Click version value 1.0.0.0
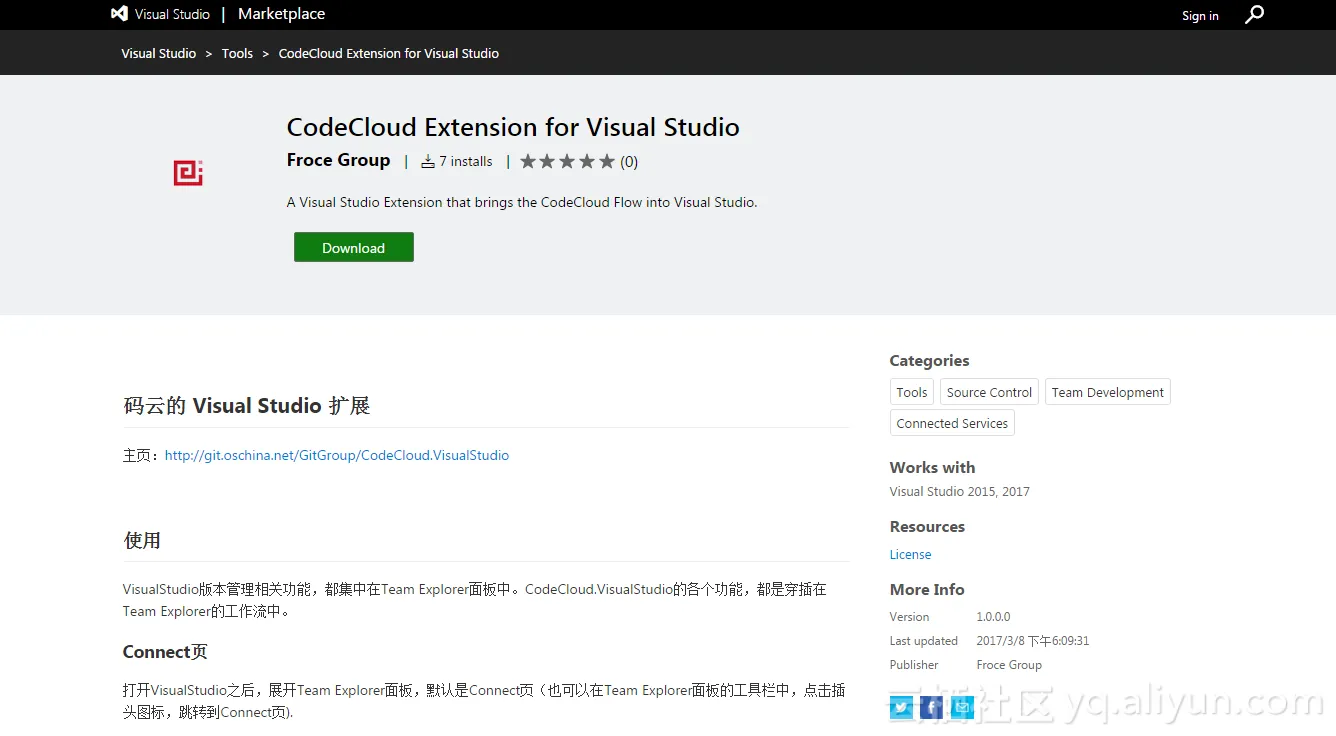This screenshot has height=736, width=1336. (993, 617)
